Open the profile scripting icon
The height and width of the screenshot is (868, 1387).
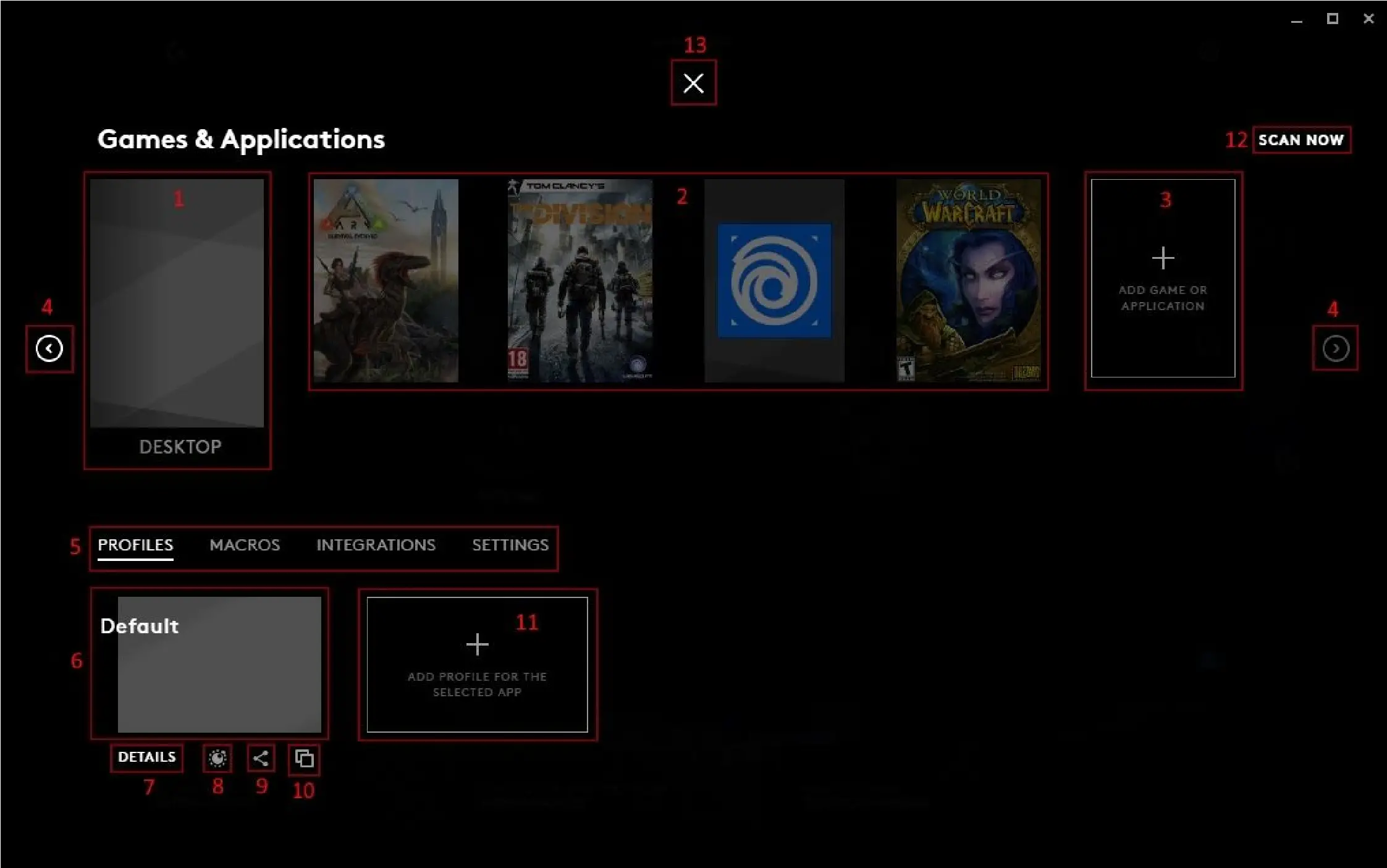tap(217, 758)
